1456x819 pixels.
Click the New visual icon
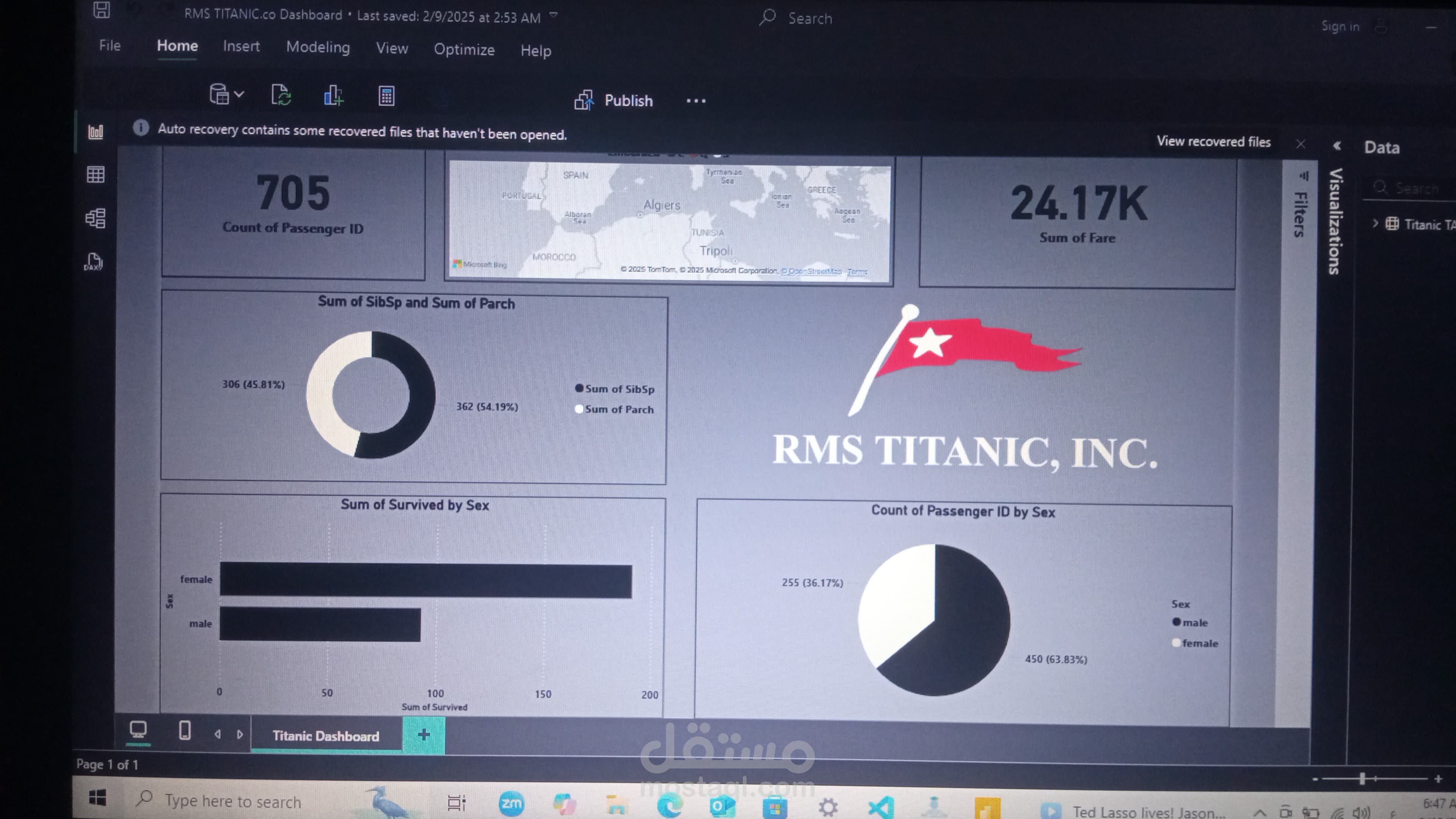(334, 95)
